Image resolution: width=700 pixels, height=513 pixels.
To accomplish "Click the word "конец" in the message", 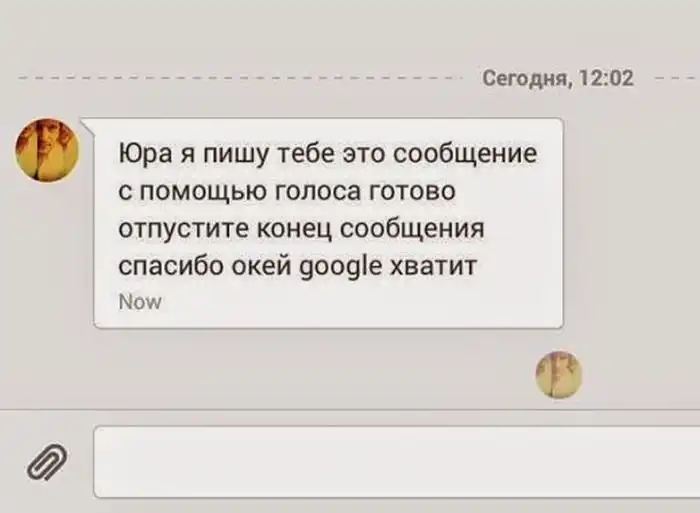I will (295, 229).
